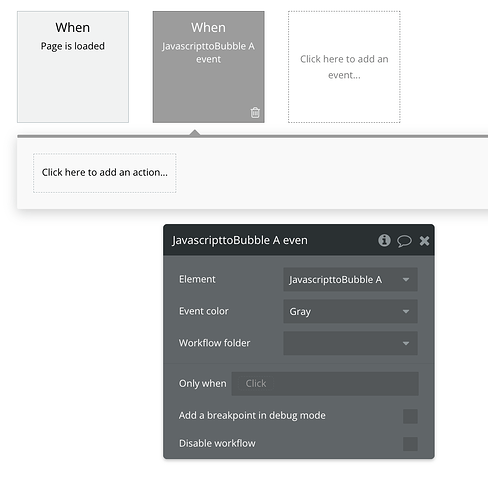
Task: Enable Add a breakpoint in debug mode checkbox
Action: tap(410, 416)
